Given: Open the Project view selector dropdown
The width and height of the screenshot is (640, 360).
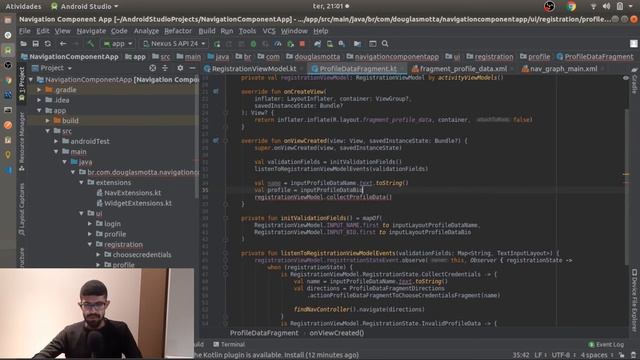Looking at the screenshot, I should (52, 68).
